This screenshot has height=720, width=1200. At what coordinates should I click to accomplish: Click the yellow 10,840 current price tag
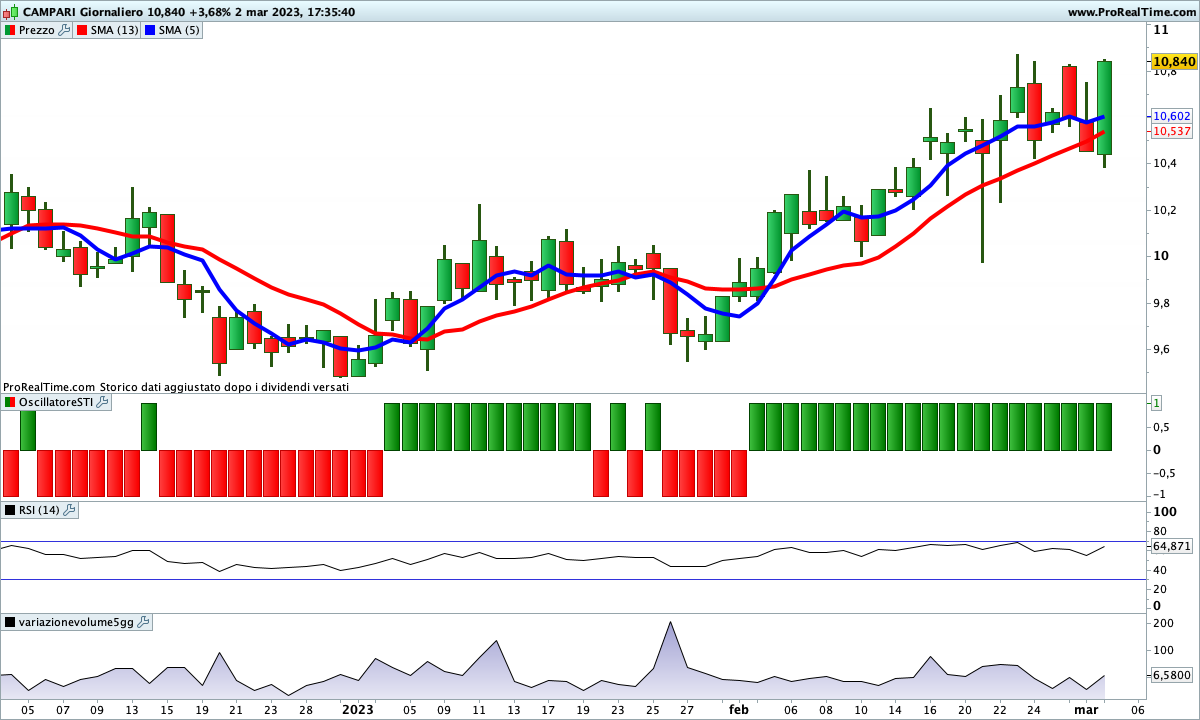1174,62
